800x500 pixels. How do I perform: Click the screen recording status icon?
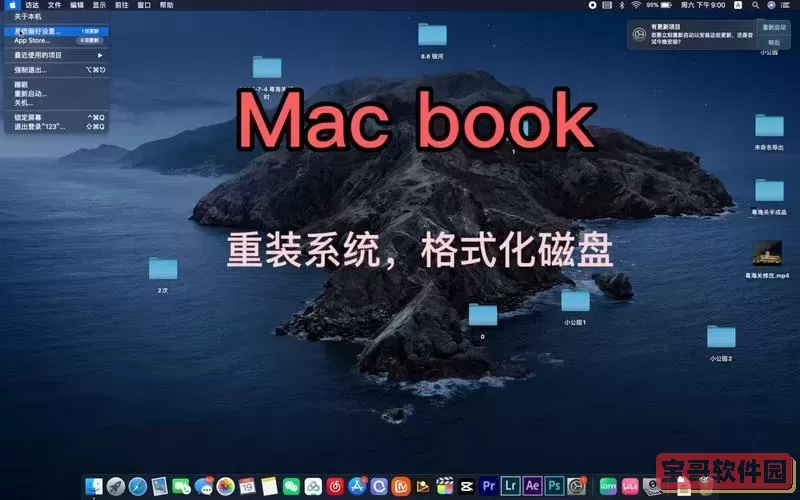coord(592,5)
